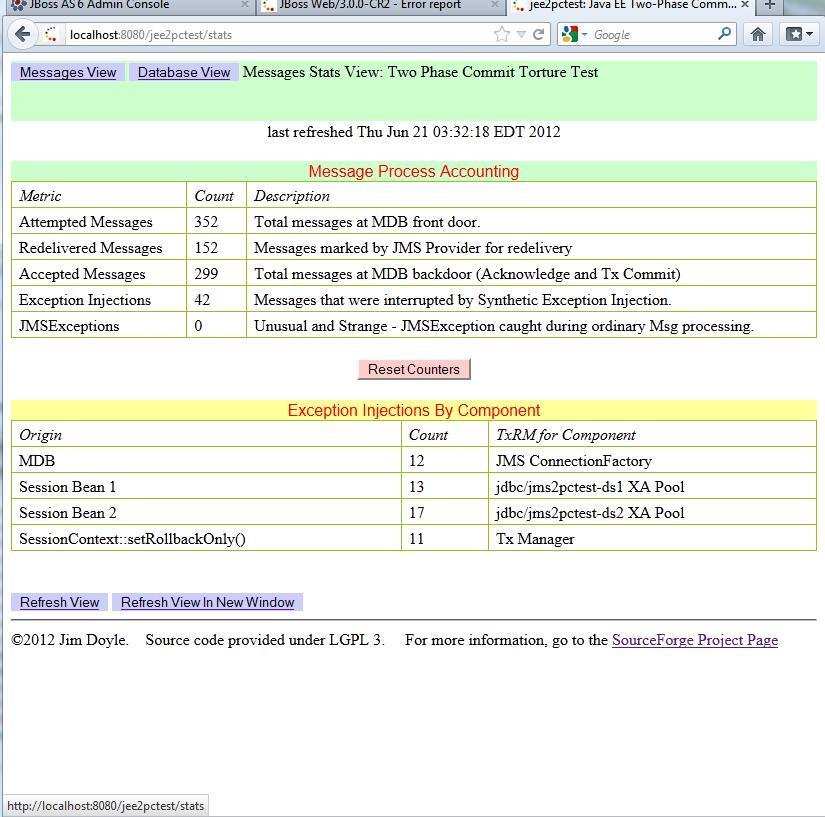Go to the Database View
Screen dimensions: 825x817
[x=183, y=72]
